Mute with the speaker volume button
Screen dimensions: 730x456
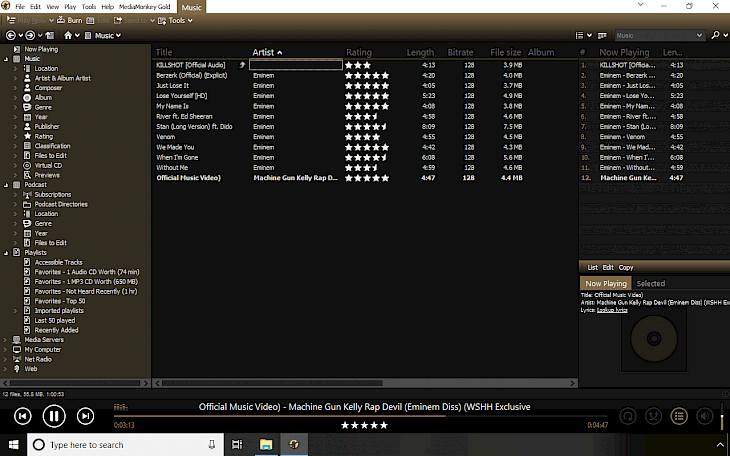[x=704, y=416]
